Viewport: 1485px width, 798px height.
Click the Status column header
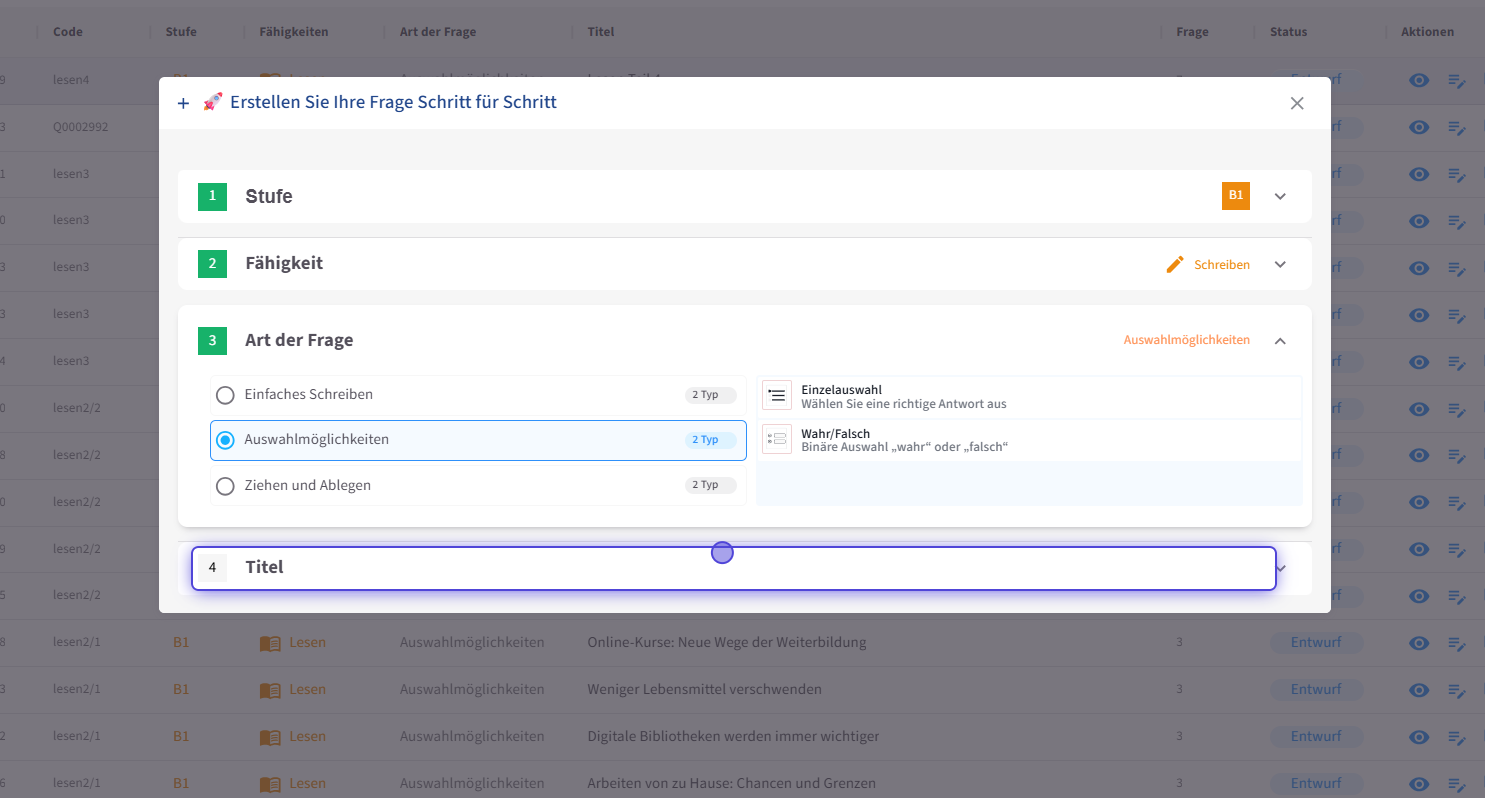click(x=1288, y=32)
